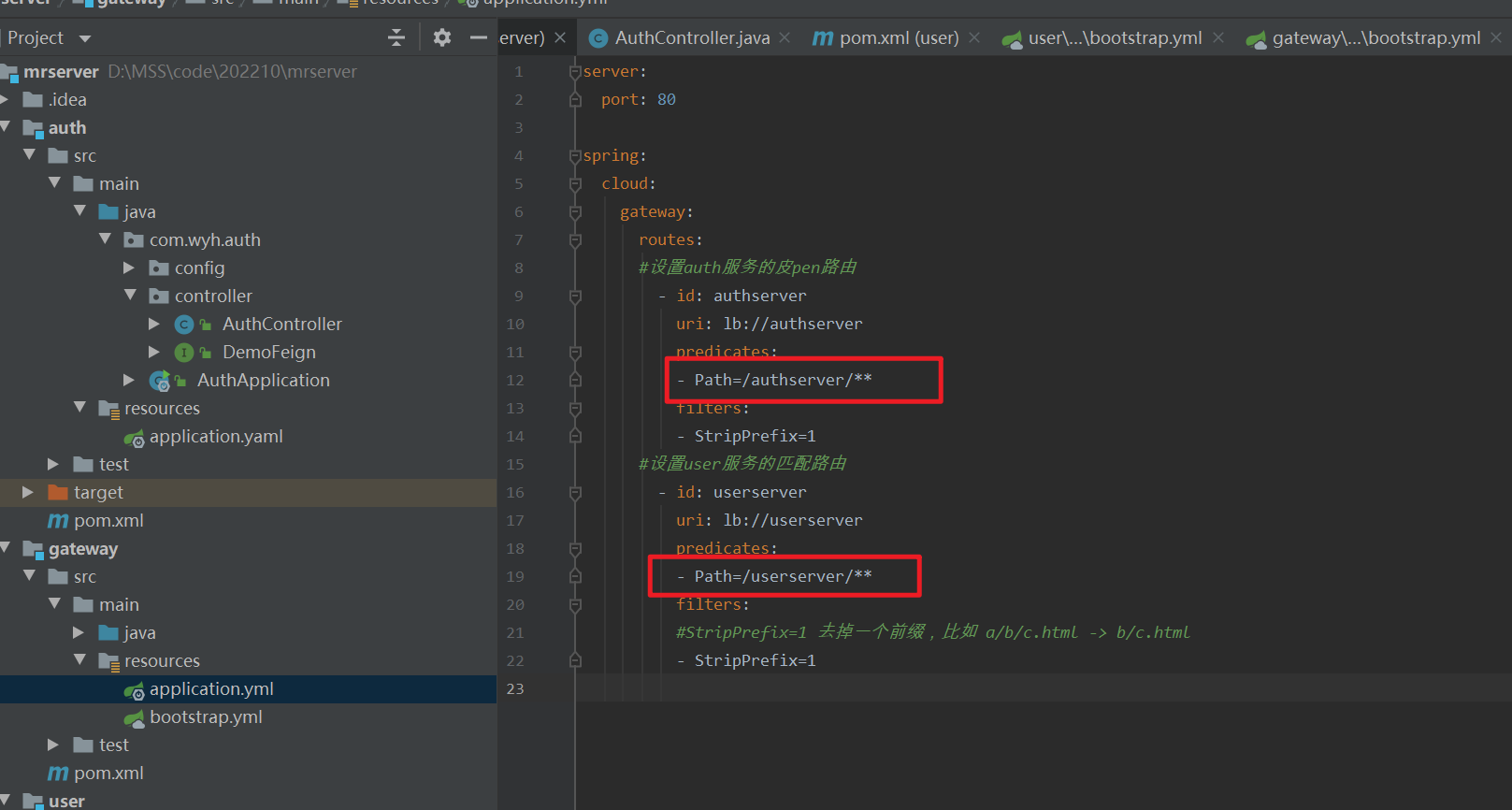1512x810 pixels.
Task: Expand the gateway test folder arrow
Action: pos(53,745)
